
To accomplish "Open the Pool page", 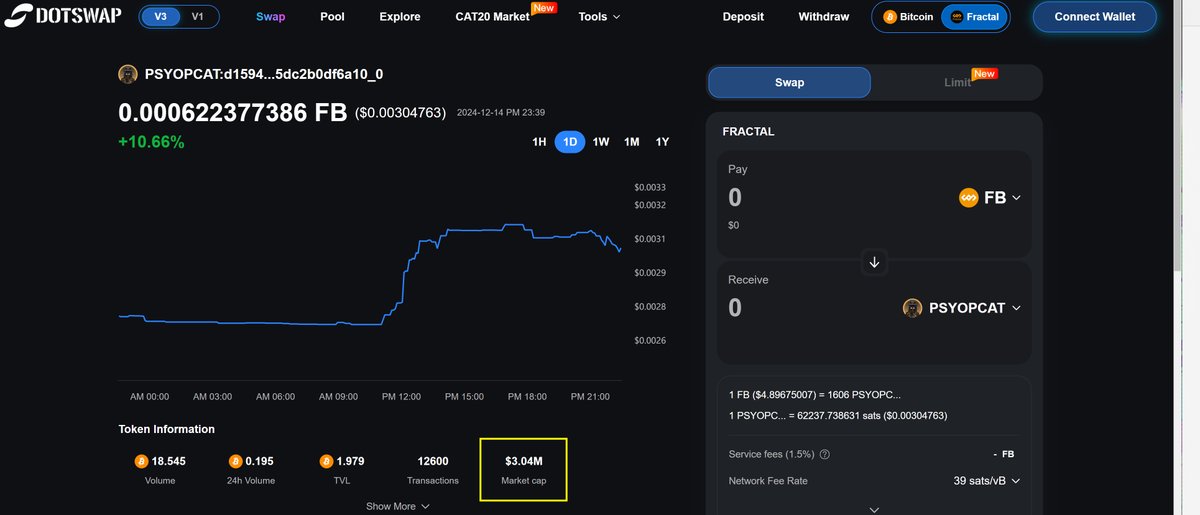I will coord(332,17).
